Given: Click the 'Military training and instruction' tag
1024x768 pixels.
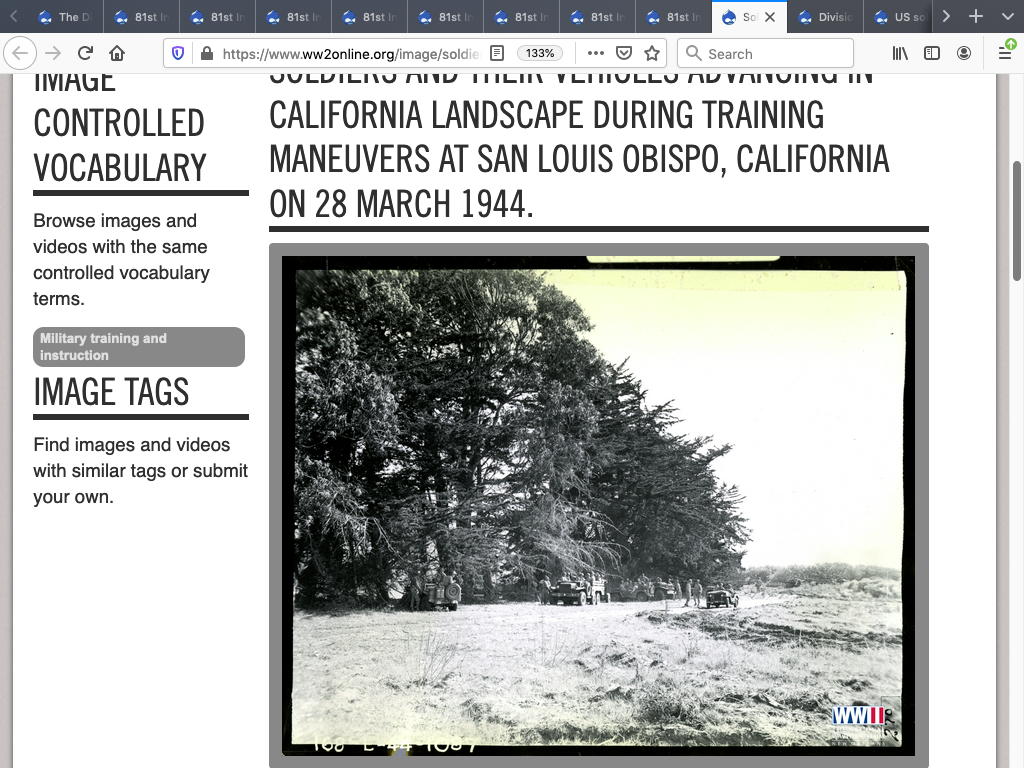Looking at the screenshot, I should pos(139,347).
